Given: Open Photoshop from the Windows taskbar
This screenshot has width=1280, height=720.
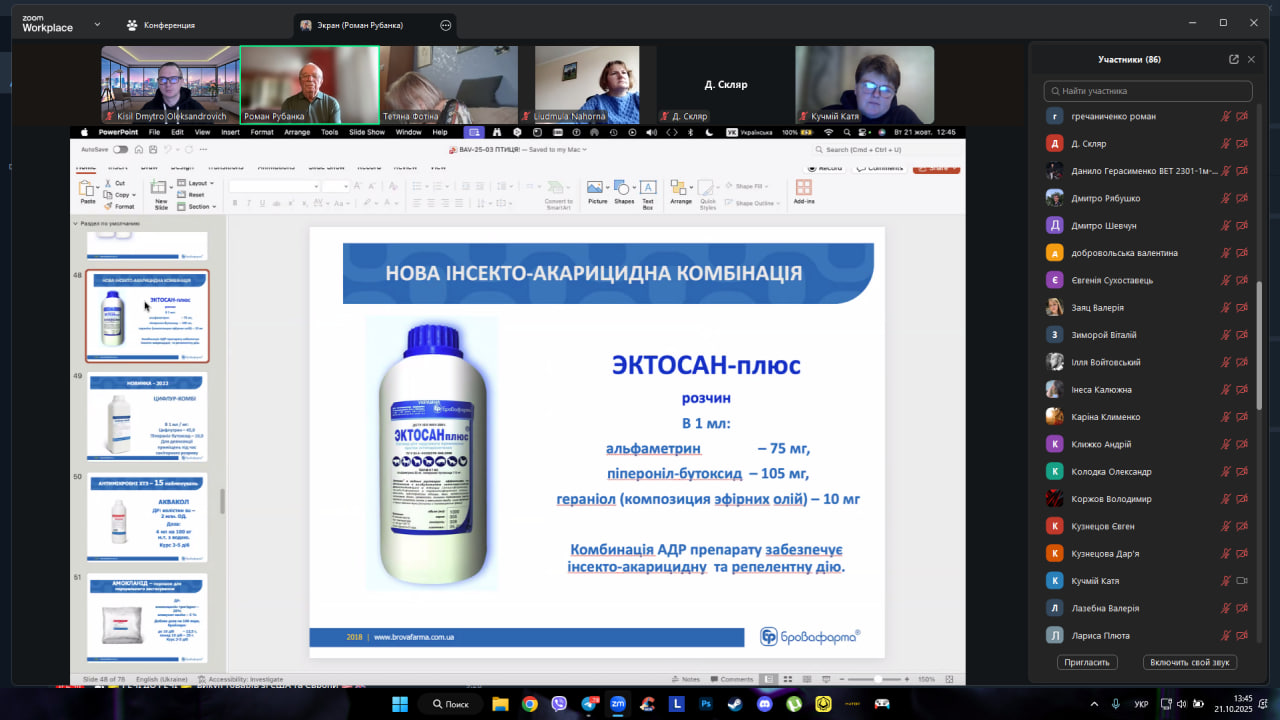Looking at the screenshot, I should tap(706, 704).
